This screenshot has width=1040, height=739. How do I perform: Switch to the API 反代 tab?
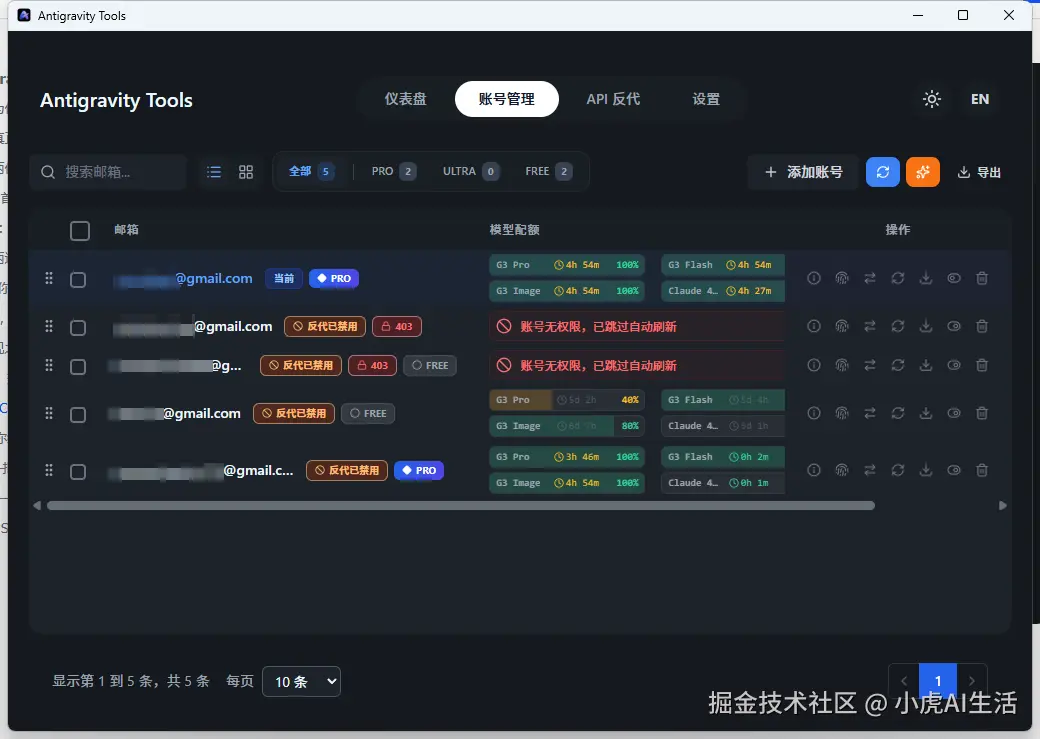(614, 99)
